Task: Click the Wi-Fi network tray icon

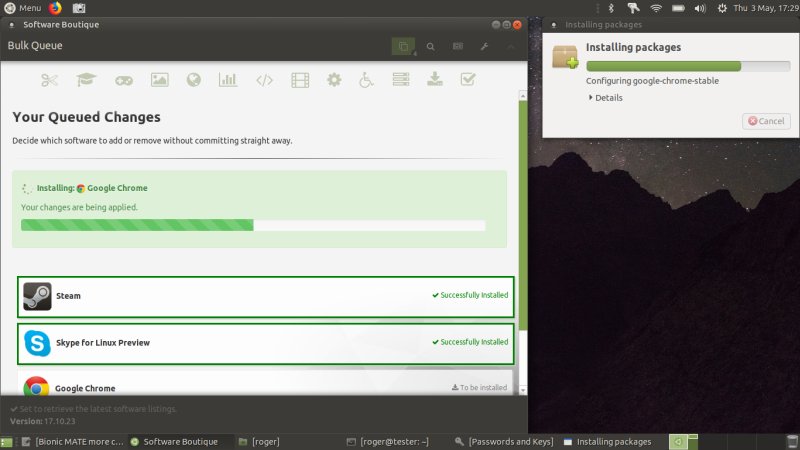Action: coord(656,8)
